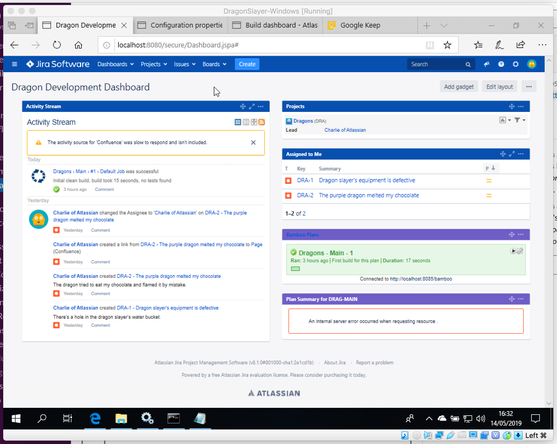The image size is (557, 444).
Task: Move the Activity Stream gadget using its drag handle
Action: click(243, 106)
